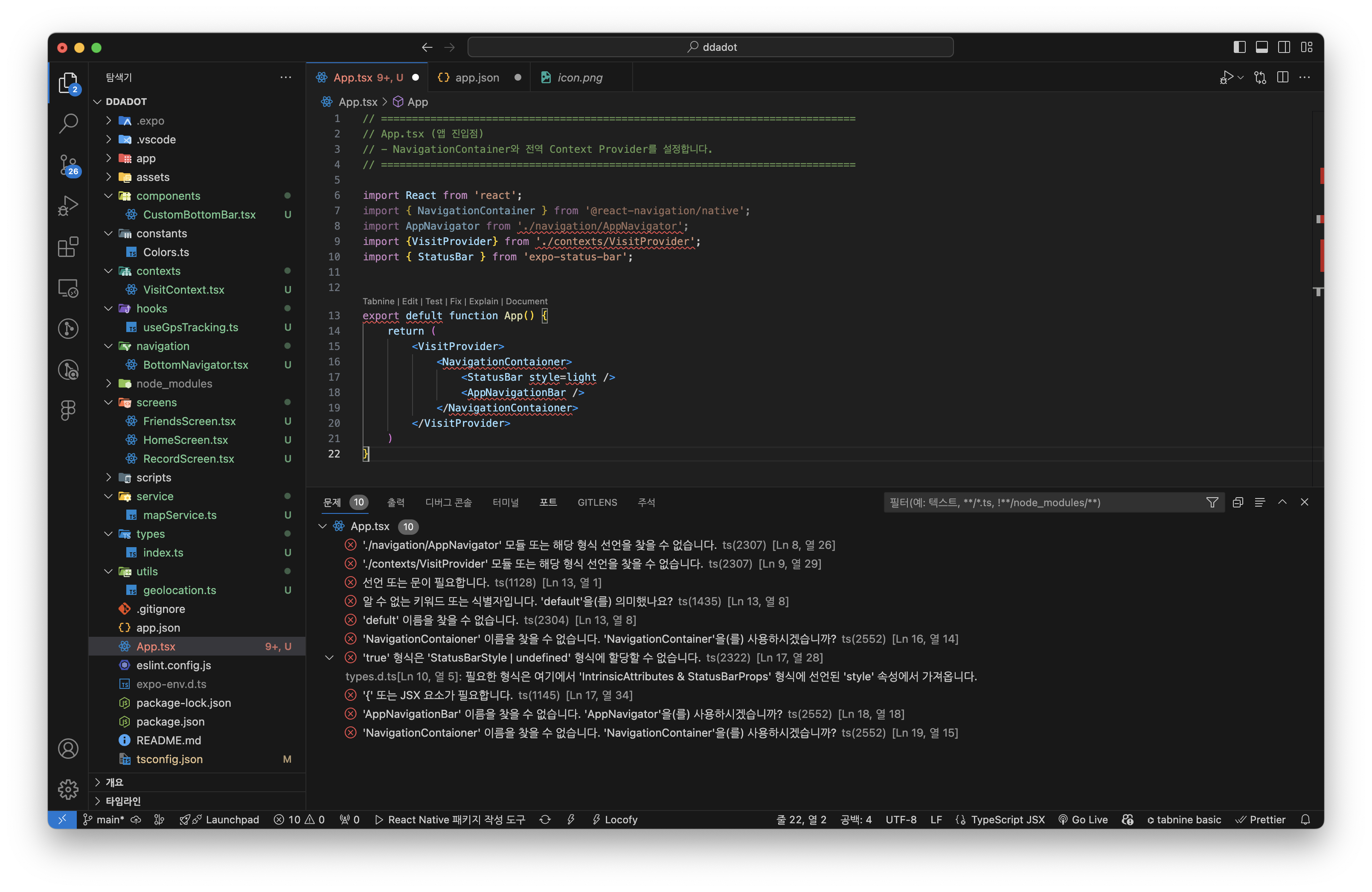Click the compare changes icon in editor toolbar

(x=1260, y=77)
